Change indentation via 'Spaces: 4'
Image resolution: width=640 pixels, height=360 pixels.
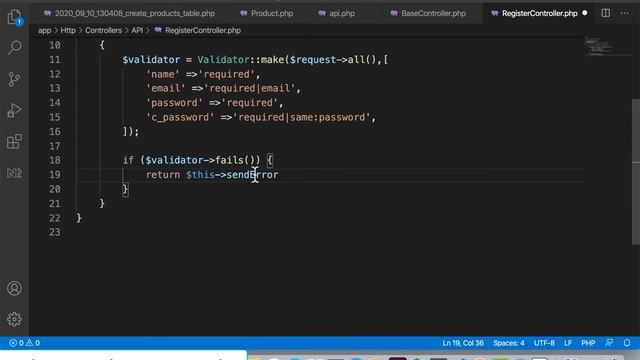point(509,343)
